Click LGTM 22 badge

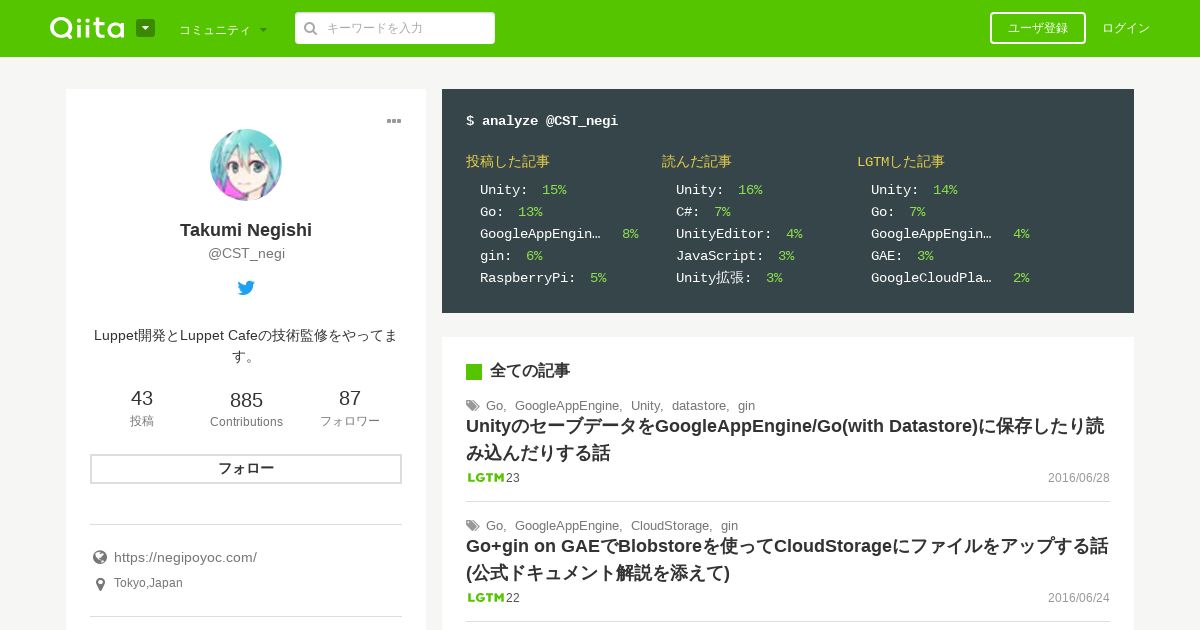tap(494, 598)
